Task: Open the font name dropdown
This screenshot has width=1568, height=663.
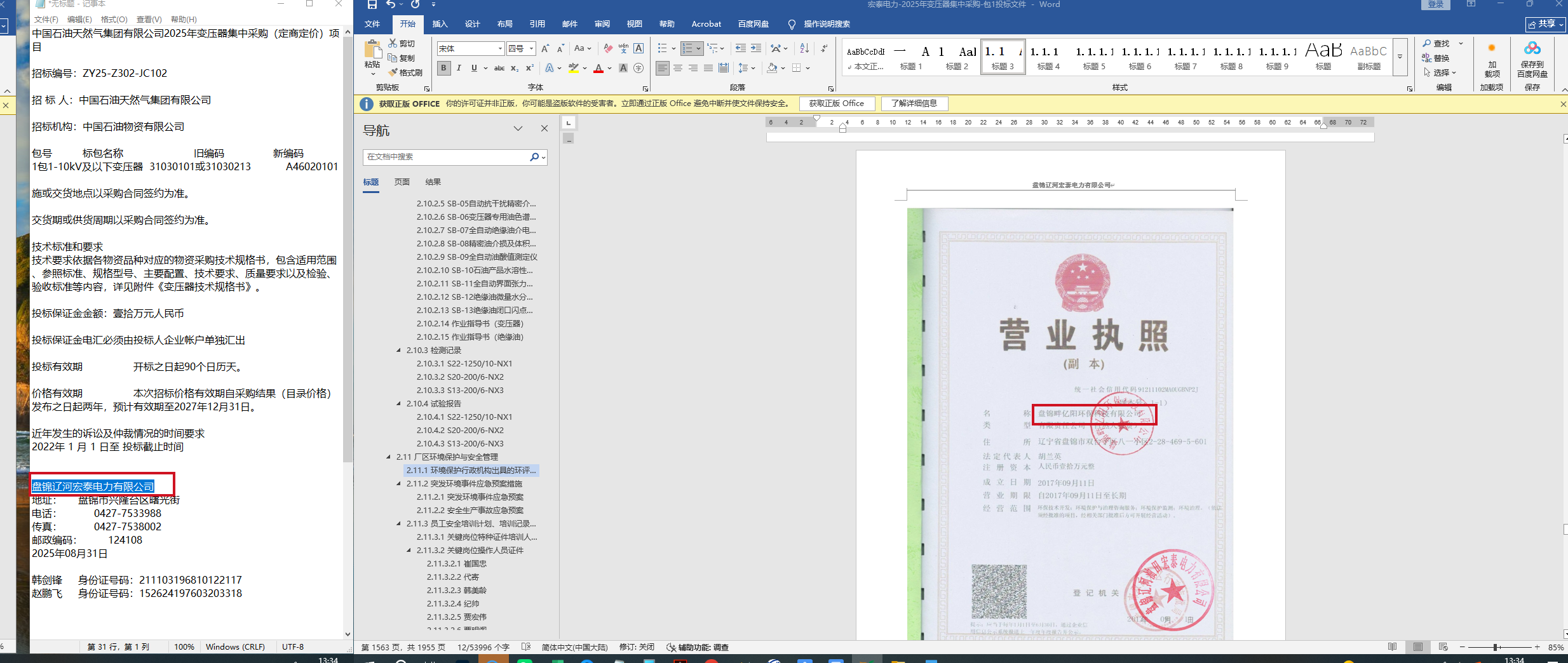Action: click(x=500, y=49)
